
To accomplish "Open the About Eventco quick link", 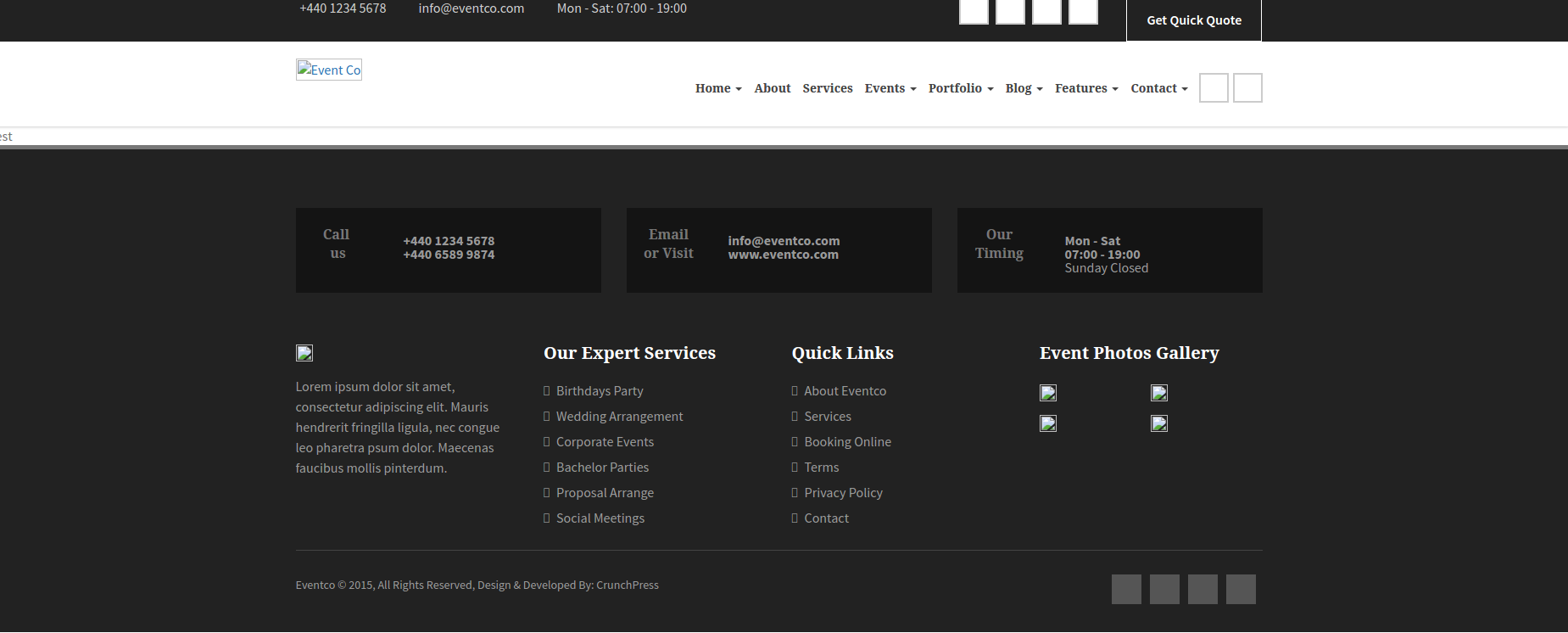I will click(845, 391).
